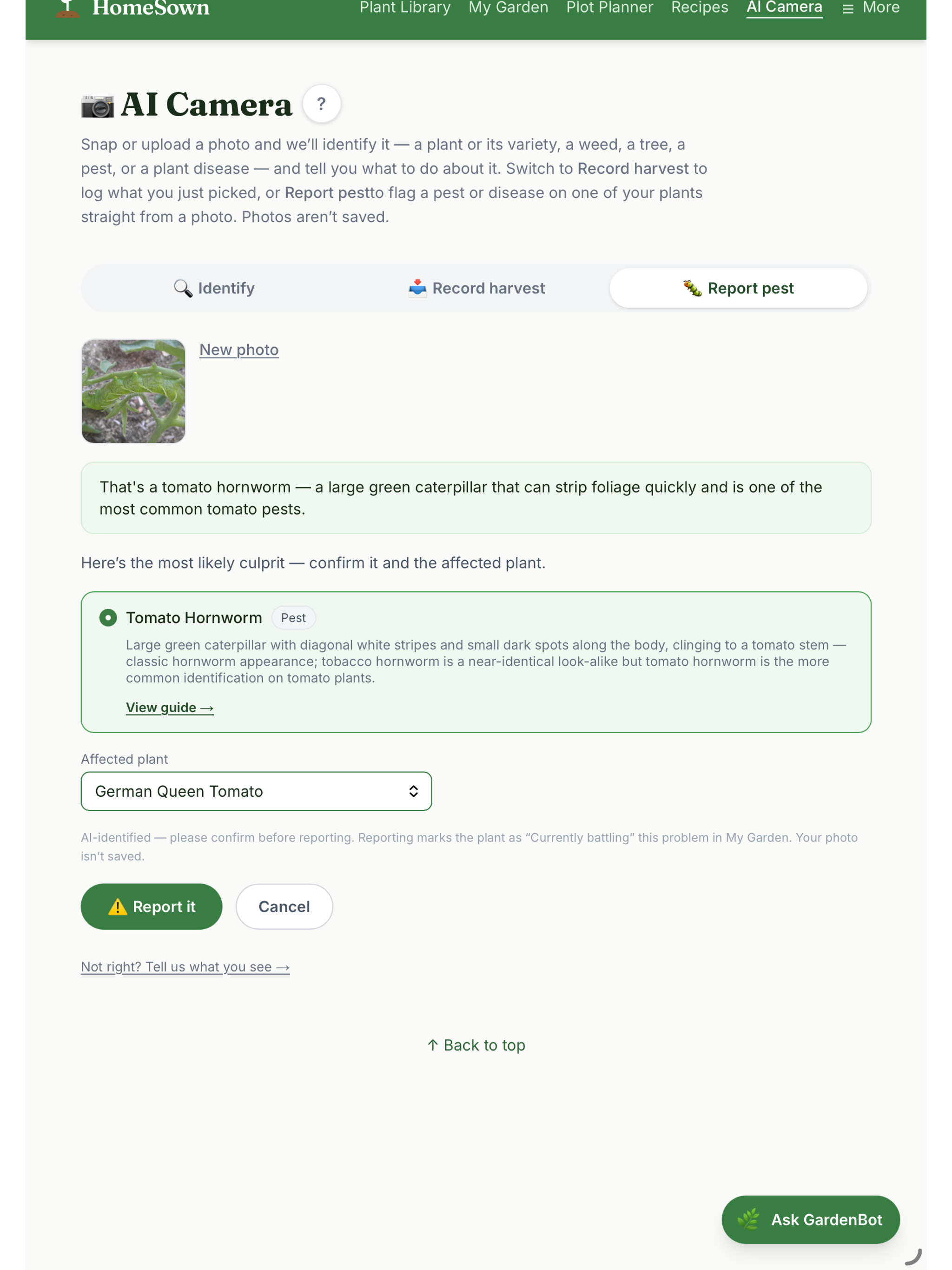This screenshot has width=952, height=1270.
Task: Click the Cancel button
Action: (284, 906)
